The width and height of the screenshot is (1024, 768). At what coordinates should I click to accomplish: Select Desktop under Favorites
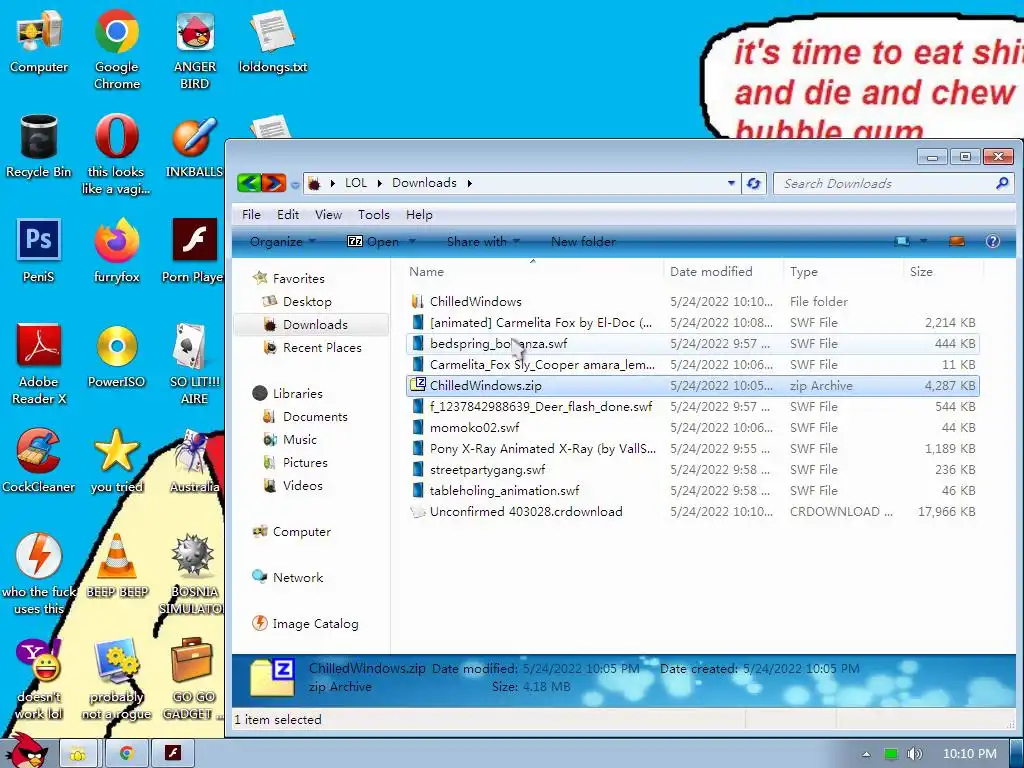307,302
